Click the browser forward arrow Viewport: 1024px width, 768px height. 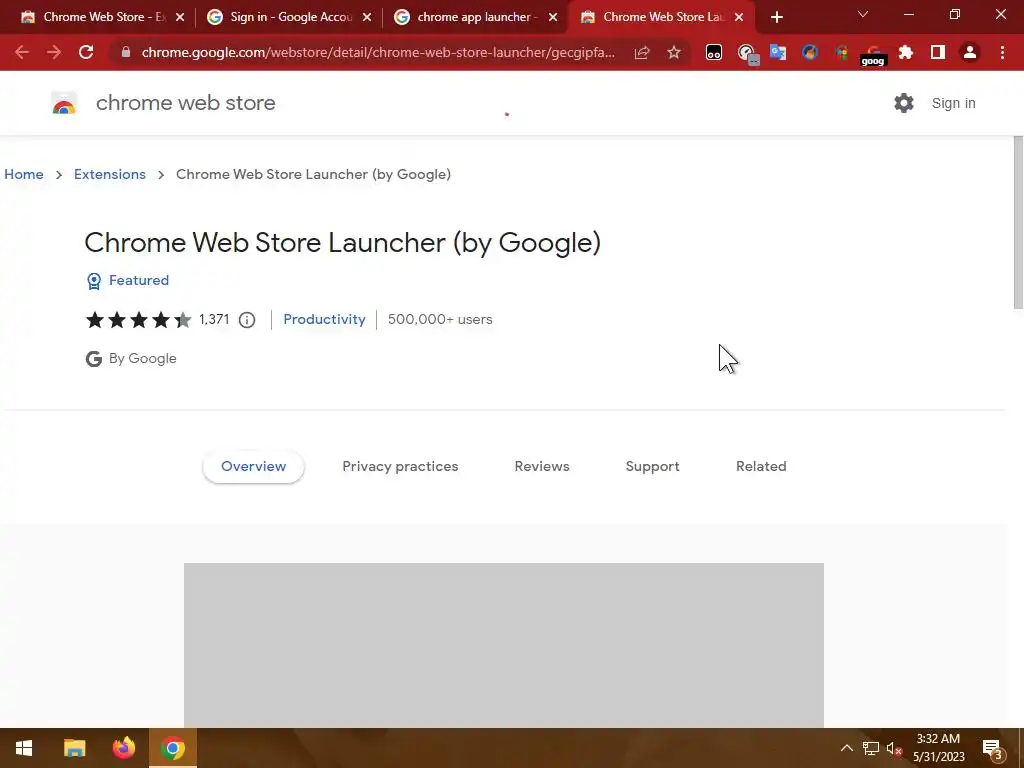[x=54, y=52]
